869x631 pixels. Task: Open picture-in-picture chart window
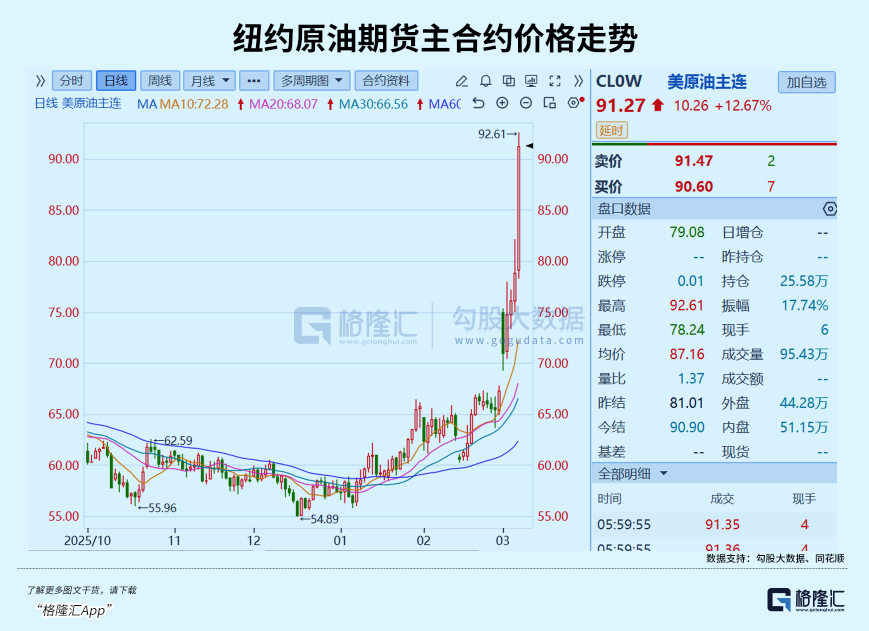(x=550, y=104)
